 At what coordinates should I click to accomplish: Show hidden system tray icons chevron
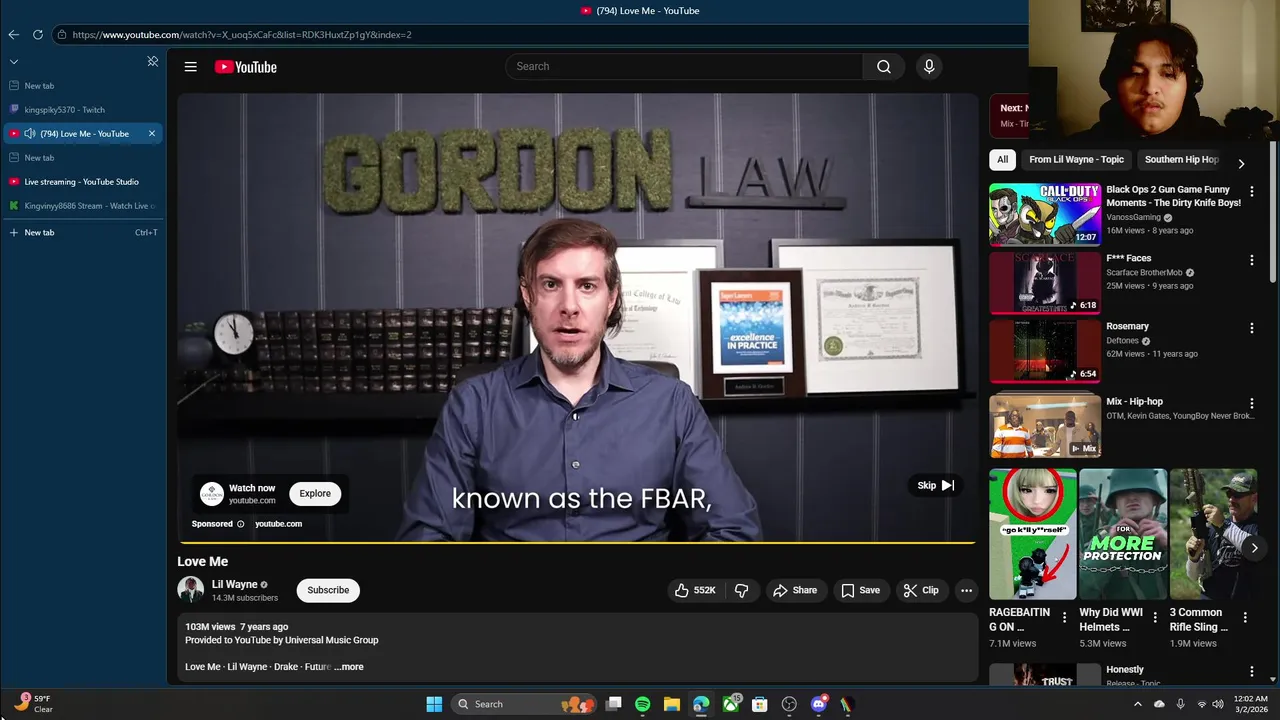1137,704
